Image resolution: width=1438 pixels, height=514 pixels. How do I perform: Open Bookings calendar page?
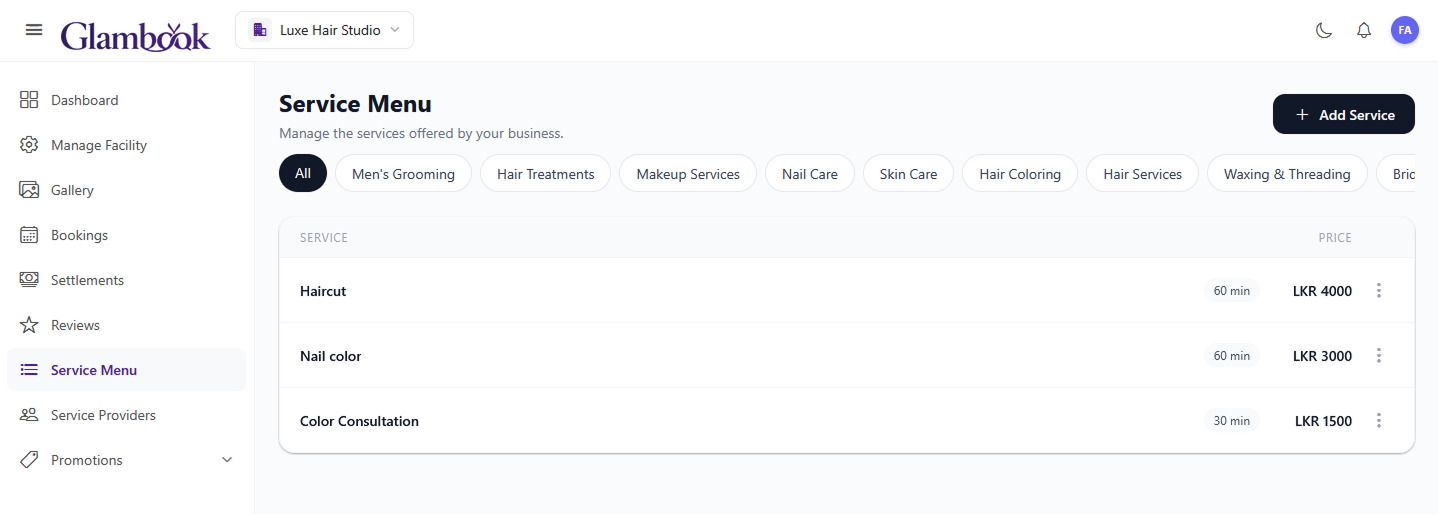tap(79, 235)
